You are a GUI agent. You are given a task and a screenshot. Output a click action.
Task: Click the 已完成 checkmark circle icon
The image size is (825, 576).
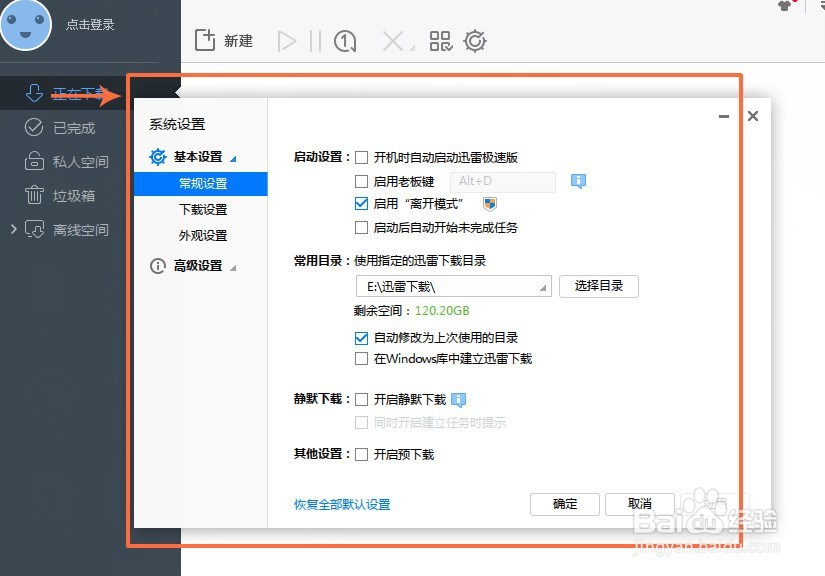(x=34, y=127)
